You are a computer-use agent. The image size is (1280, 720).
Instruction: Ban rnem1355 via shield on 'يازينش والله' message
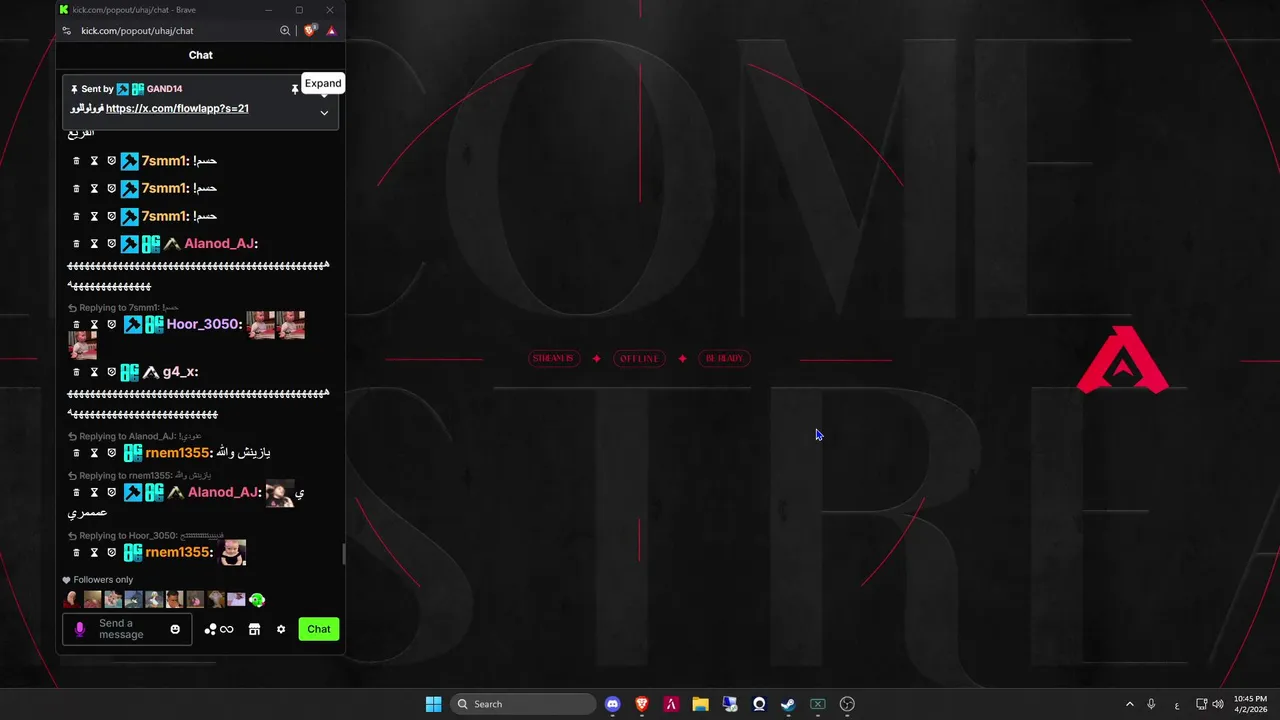112,453
